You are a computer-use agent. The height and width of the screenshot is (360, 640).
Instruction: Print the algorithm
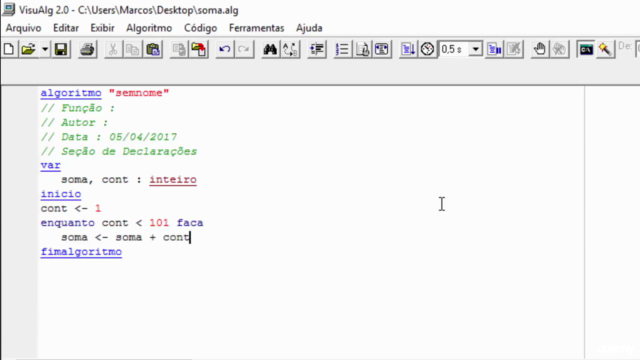(x=87, y=49)
